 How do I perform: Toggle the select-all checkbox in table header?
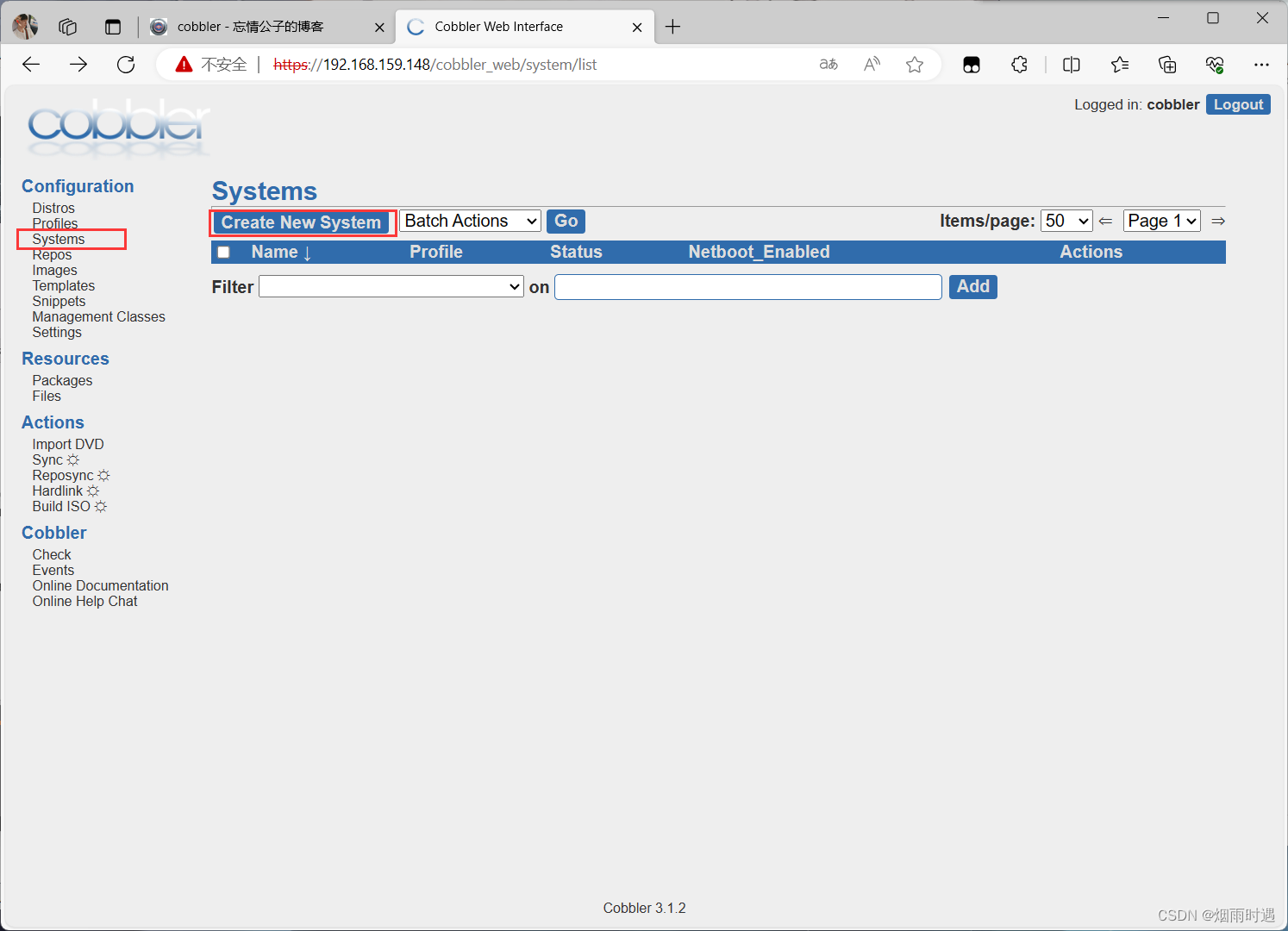223,252
